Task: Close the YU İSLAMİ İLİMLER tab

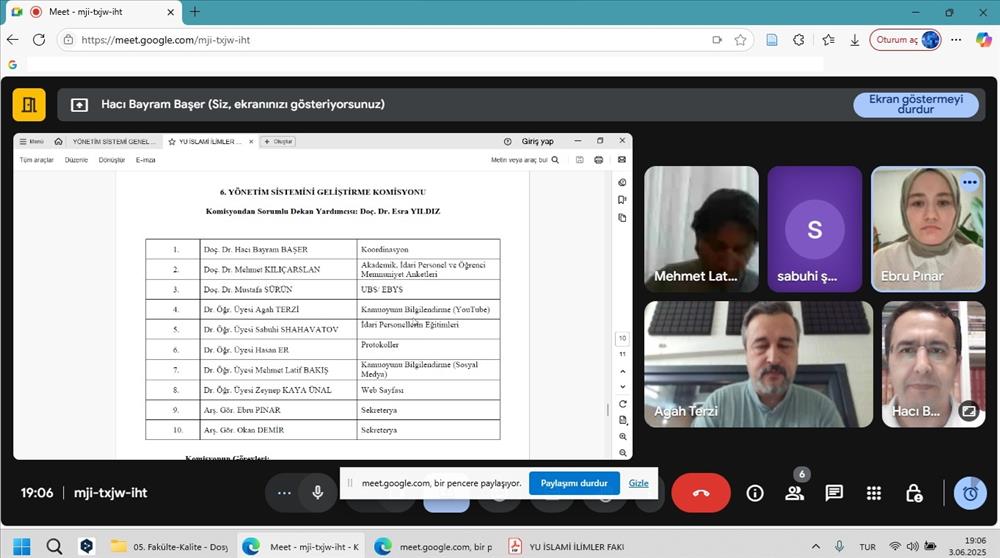Action: coord(251,142)
